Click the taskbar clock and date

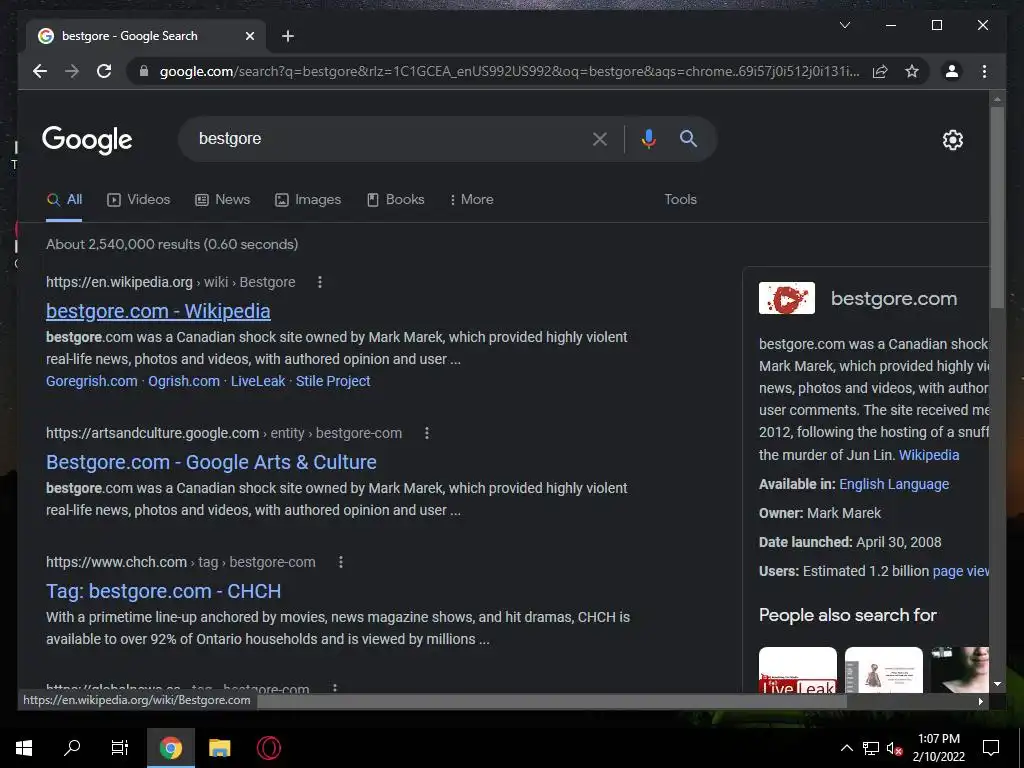[x=938, y=748]
